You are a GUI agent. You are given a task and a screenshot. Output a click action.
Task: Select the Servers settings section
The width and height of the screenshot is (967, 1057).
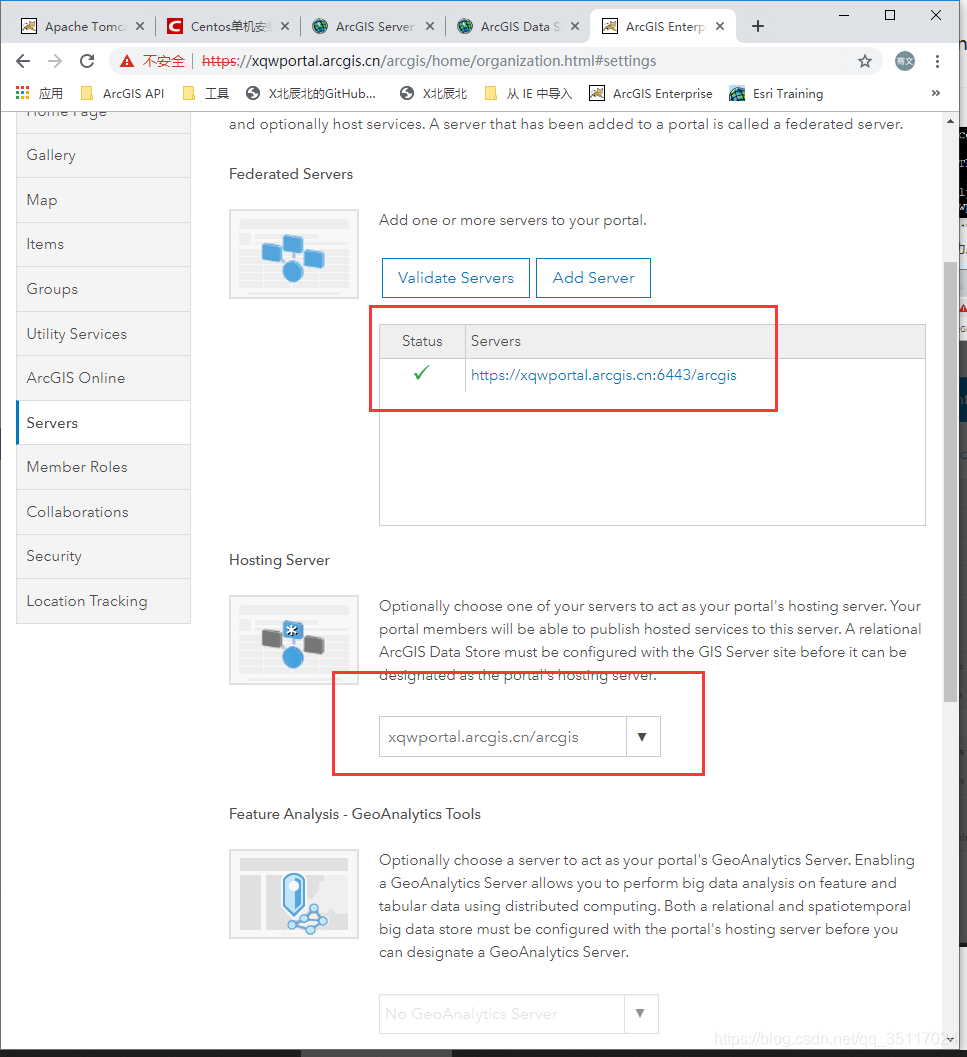pos(103,423)
